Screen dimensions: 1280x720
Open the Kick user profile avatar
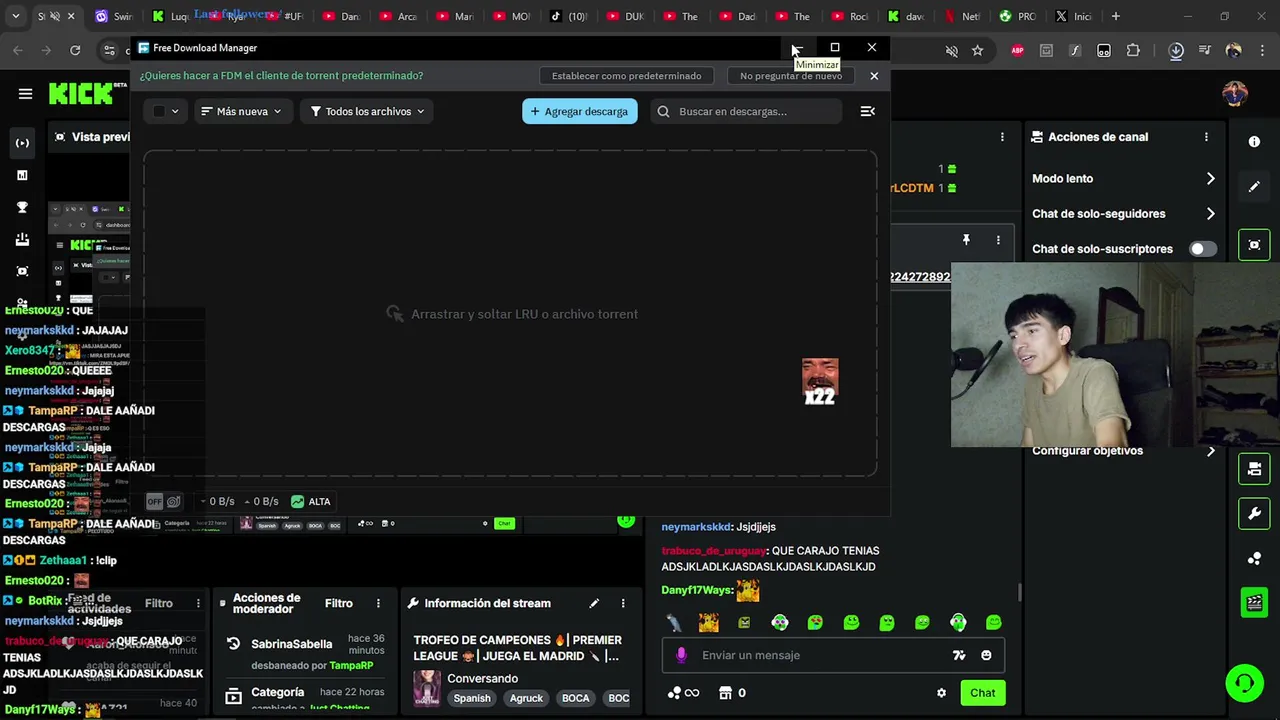1235,94
